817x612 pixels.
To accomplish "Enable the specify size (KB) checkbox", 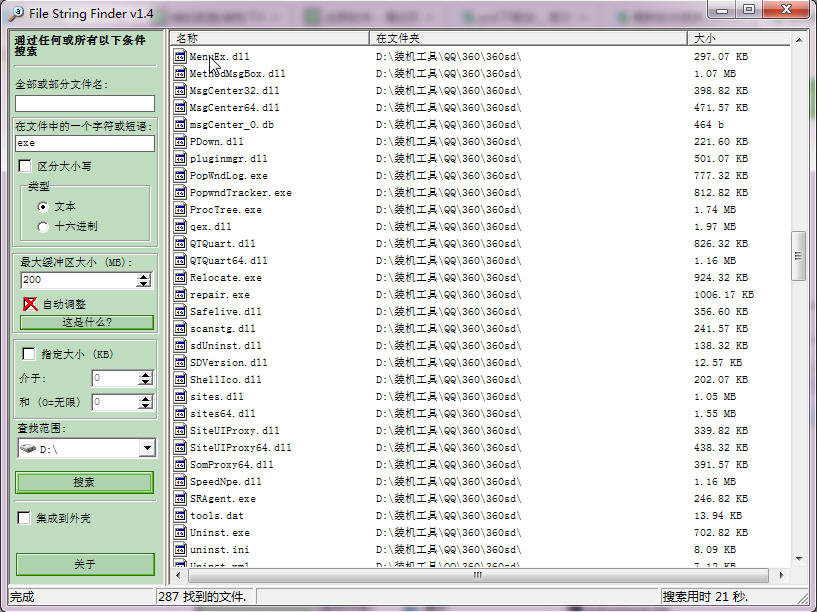I will [x=28, y=354].
